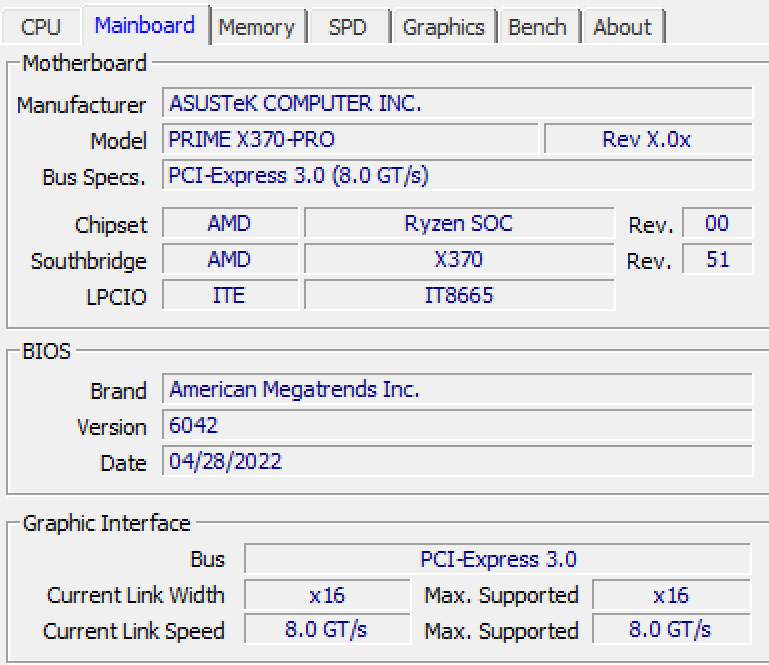The height and width of the screenshot is (665, 769).
Task: Click the Graphic Interface bus PCI-Express 3.0 field
Action: click(497, 559)
